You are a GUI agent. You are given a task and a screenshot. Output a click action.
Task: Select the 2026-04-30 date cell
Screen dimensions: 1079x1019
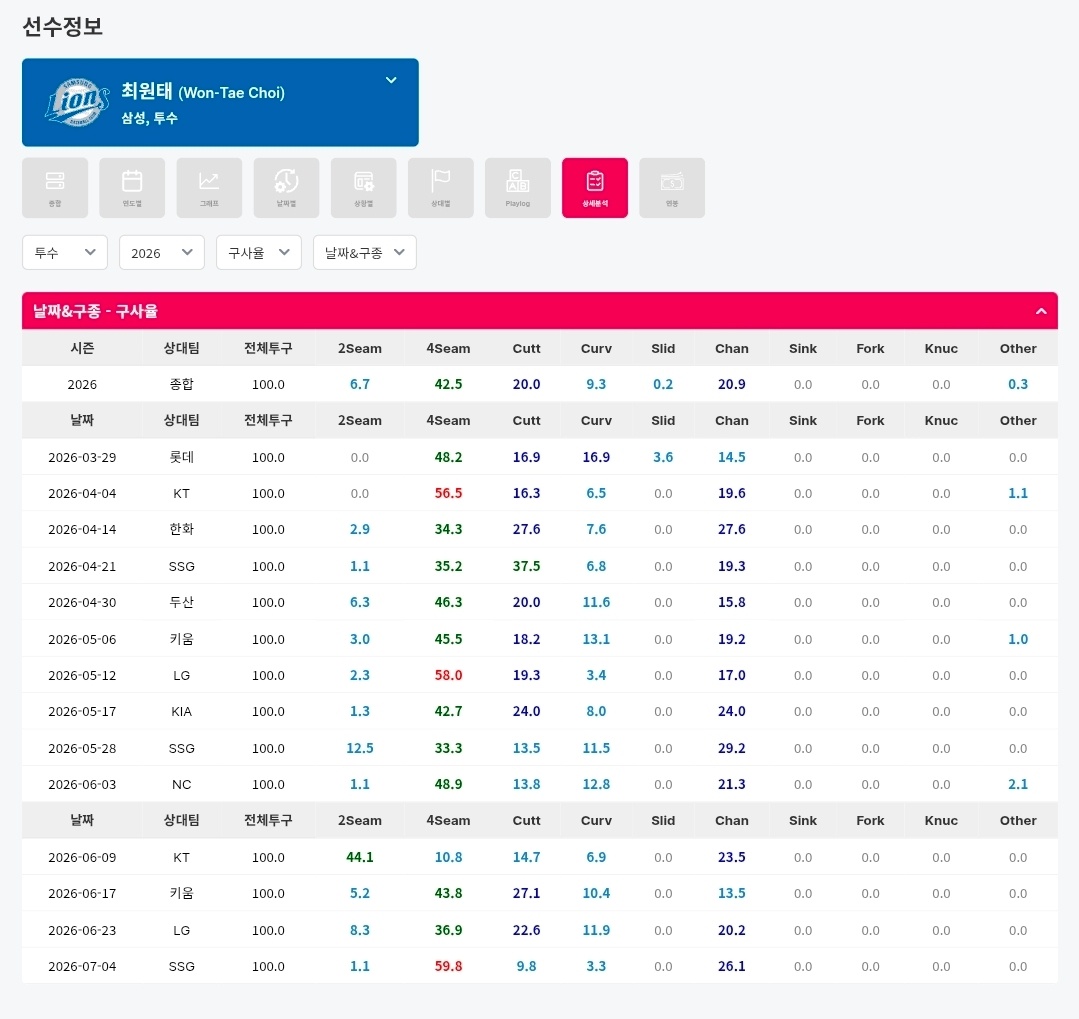click(82, 602)
